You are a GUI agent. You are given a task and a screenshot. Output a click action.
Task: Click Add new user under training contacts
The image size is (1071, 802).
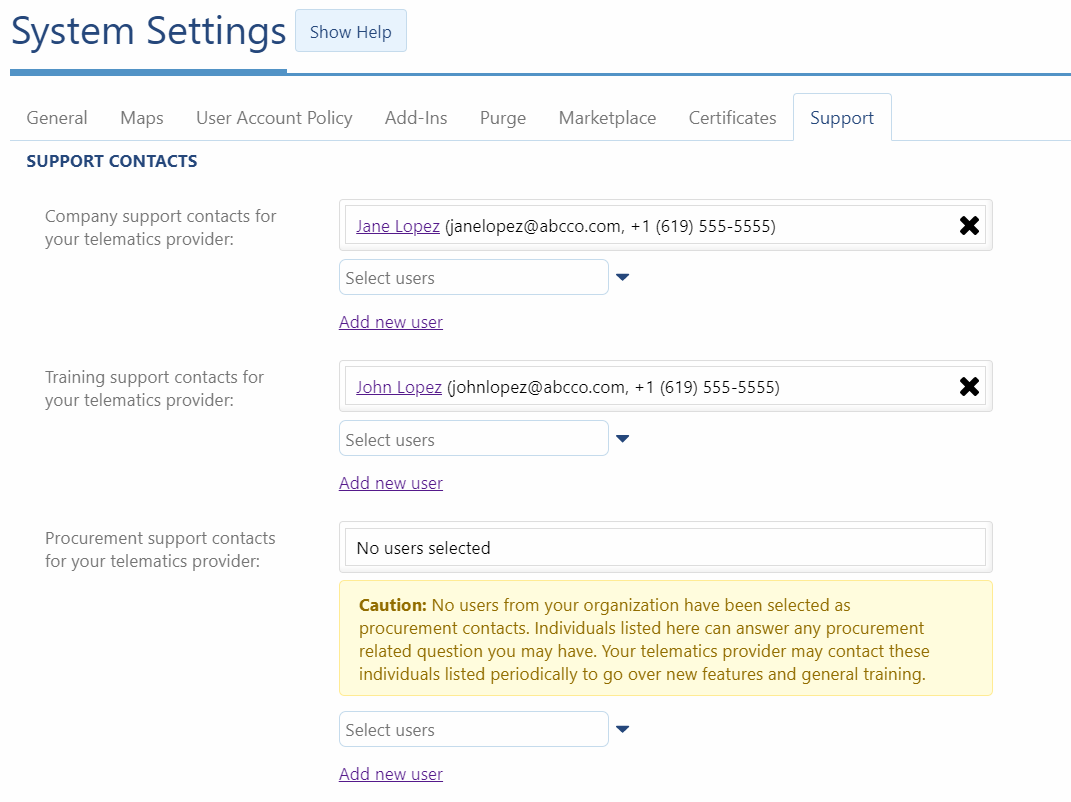[x=391, y=483]
